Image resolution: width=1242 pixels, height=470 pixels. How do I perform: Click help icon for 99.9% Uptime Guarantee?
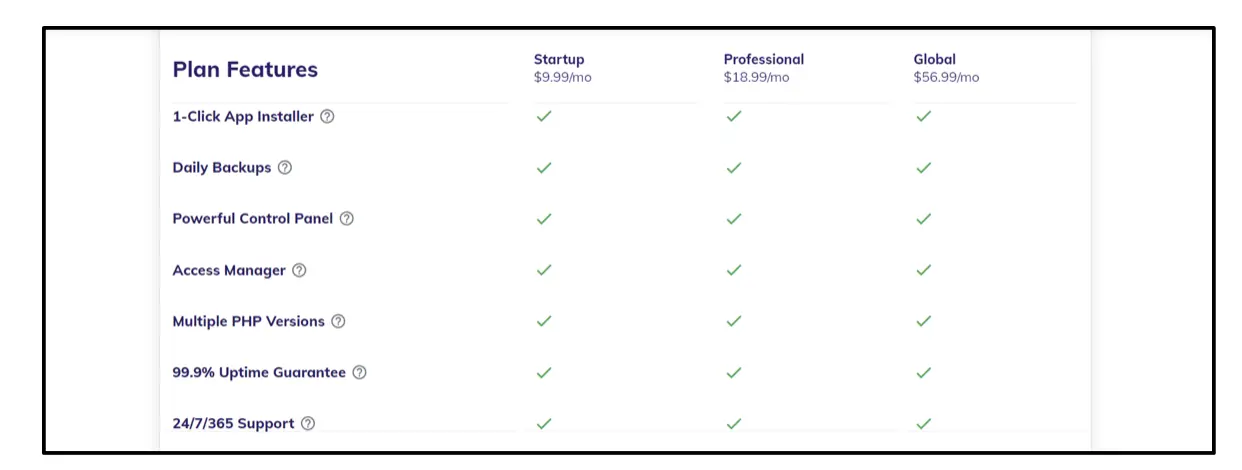359,373
